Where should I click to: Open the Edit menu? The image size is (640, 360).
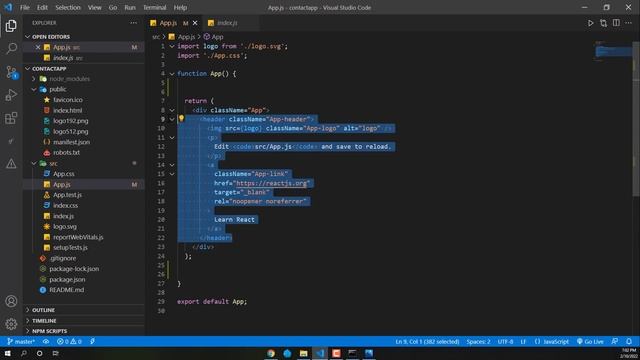[42, 7]
